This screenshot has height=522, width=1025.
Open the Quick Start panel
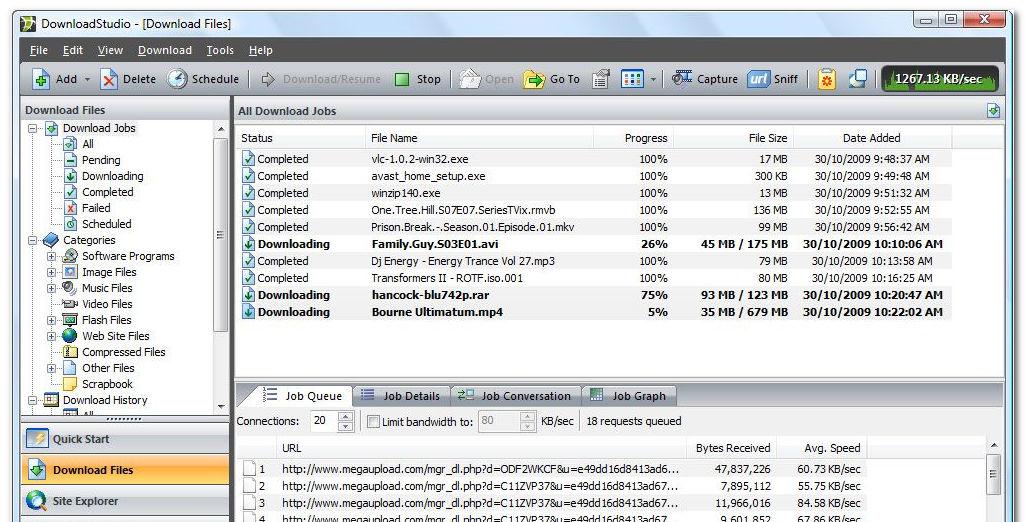coord(125,439)
